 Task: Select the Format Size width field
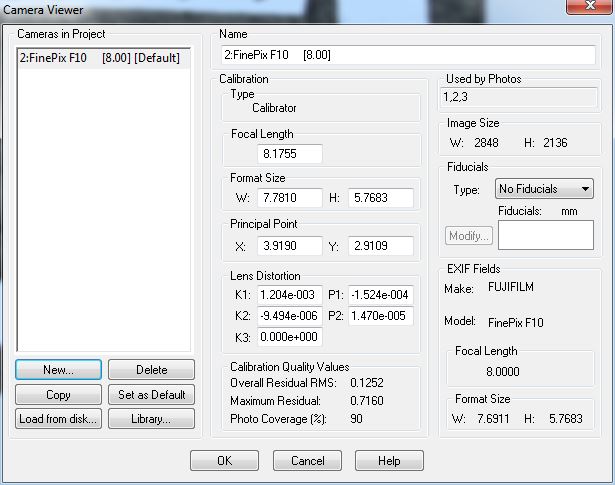click(290, 198)
